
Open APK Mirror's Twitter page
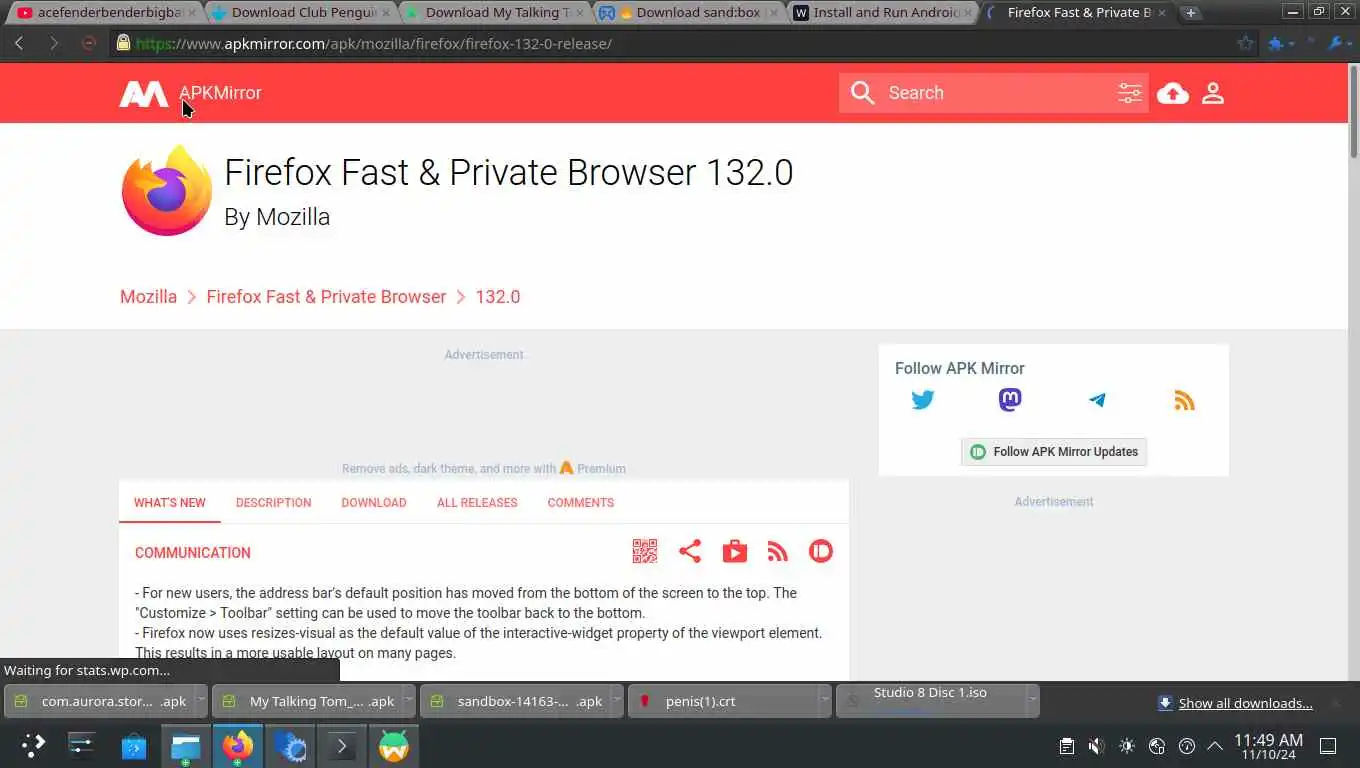tap(923, 400)
